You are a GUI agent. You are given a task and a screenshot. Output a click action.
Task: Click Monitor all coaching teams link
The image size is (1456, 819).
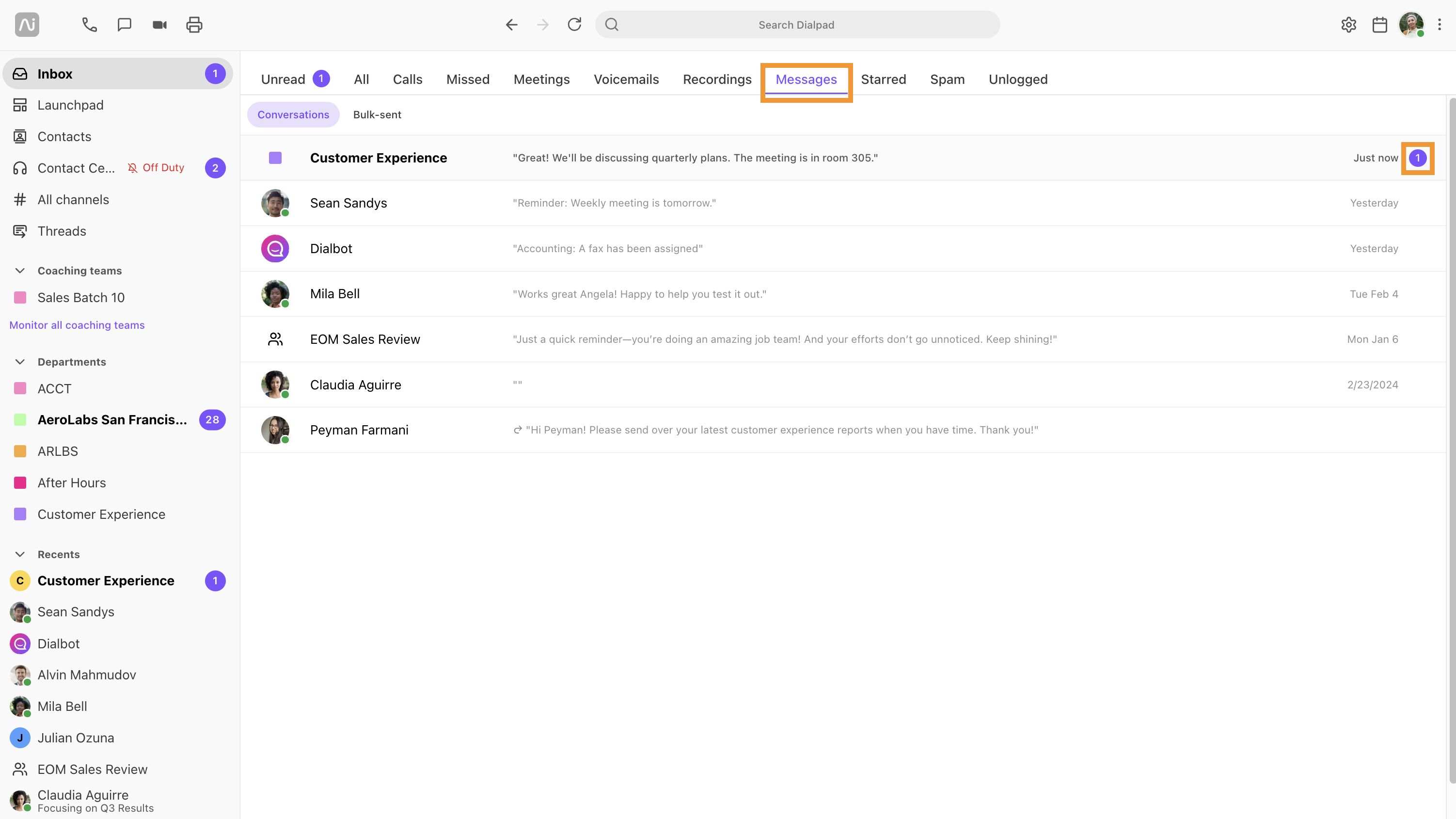pyautogui.click(x=77, y=325)
